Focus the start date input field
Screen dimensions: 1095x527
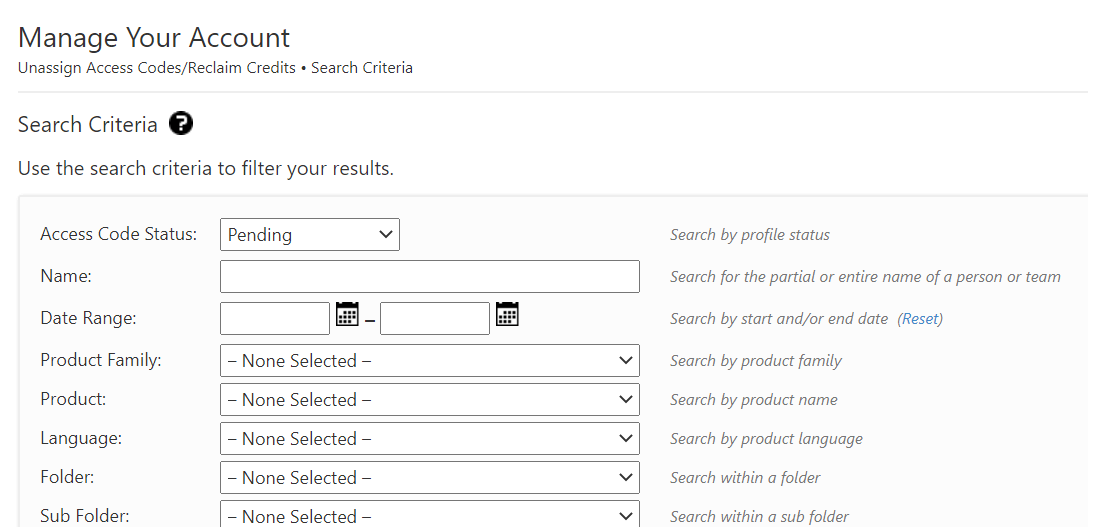click(x=274, y=318)
